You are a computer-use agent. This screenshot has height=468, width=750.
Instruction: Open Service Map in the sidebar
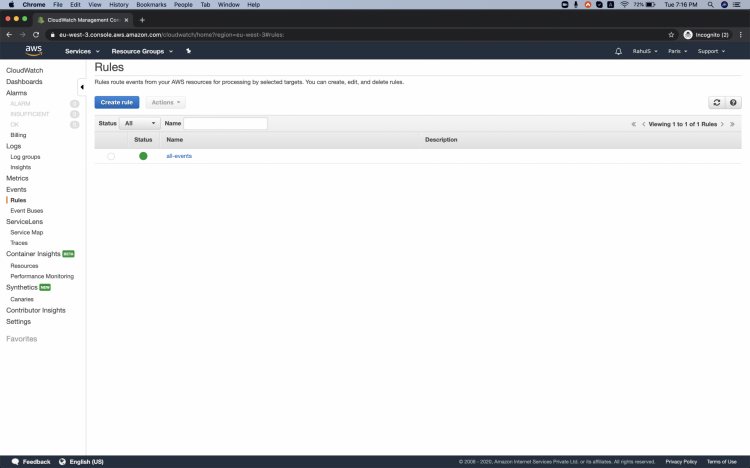pyautogui.click(x=27, y=232)
